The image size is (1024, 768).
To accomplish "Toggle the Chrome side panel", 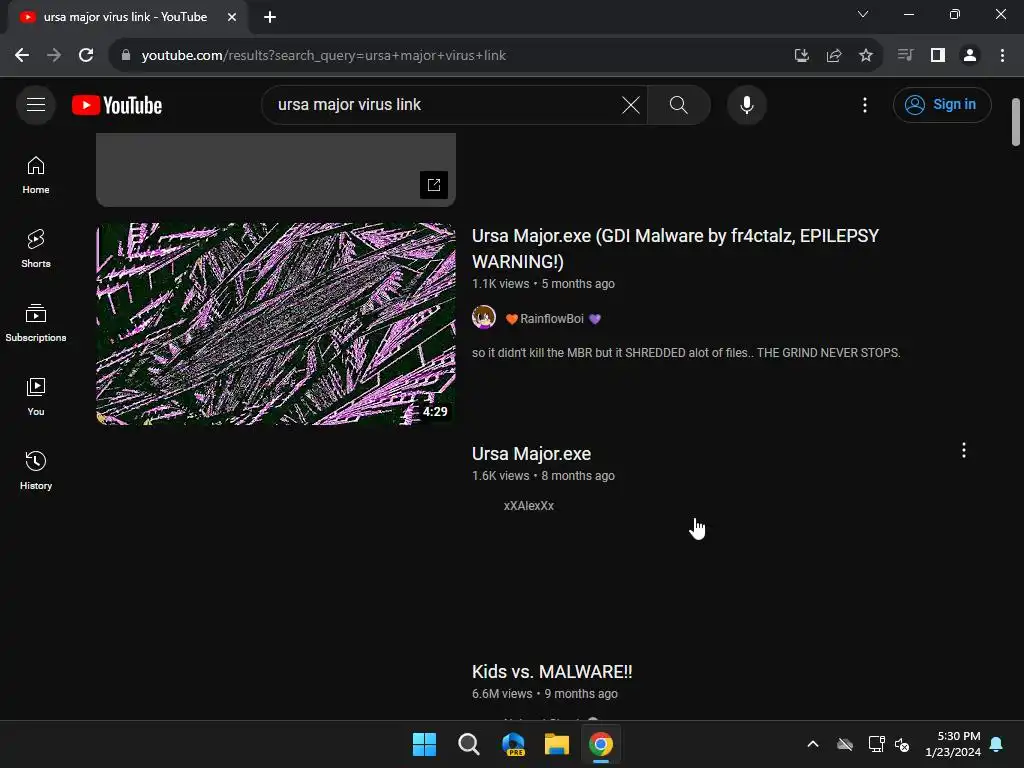I will pos(938,56).
